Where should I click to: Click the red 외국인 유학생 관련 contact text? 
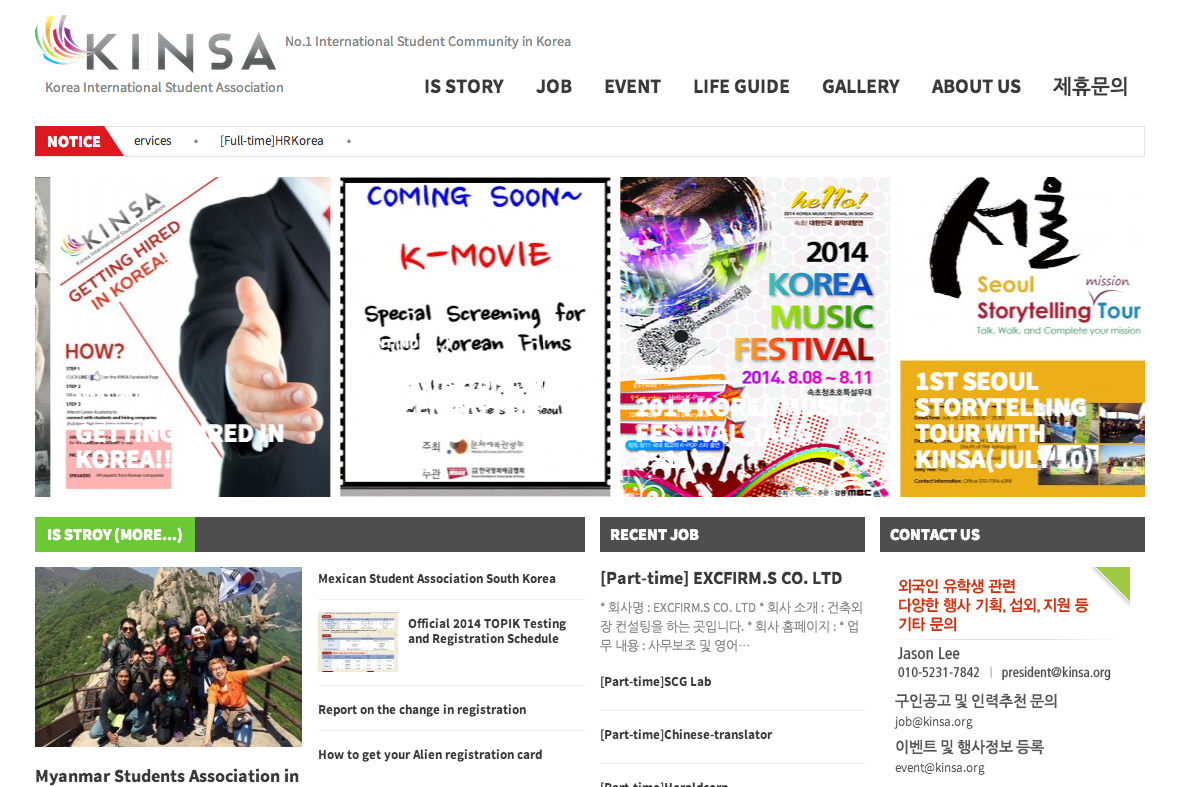coord(993,605)
